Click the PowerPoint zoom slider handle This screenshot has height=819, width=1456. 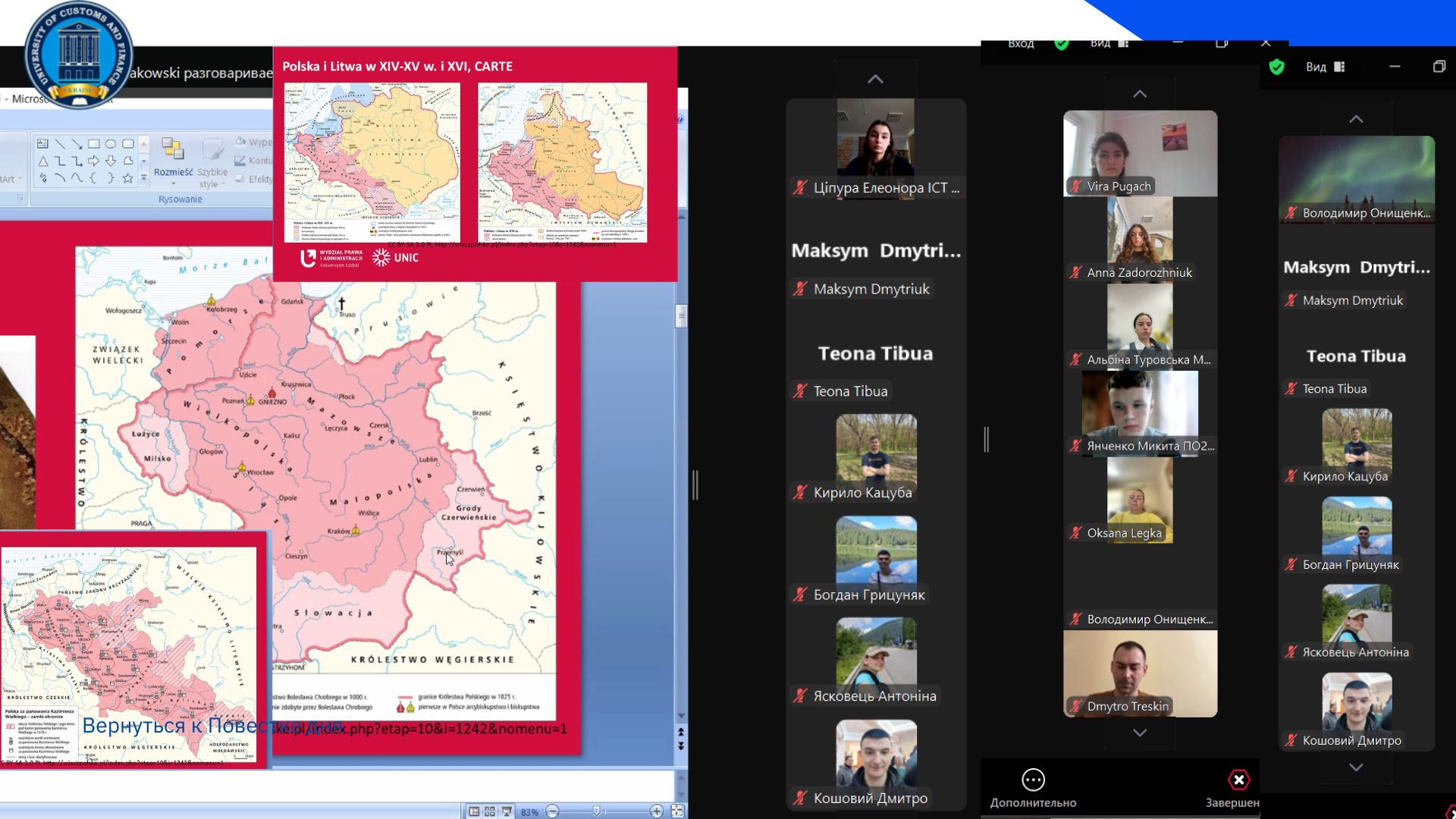coord(598,811)
